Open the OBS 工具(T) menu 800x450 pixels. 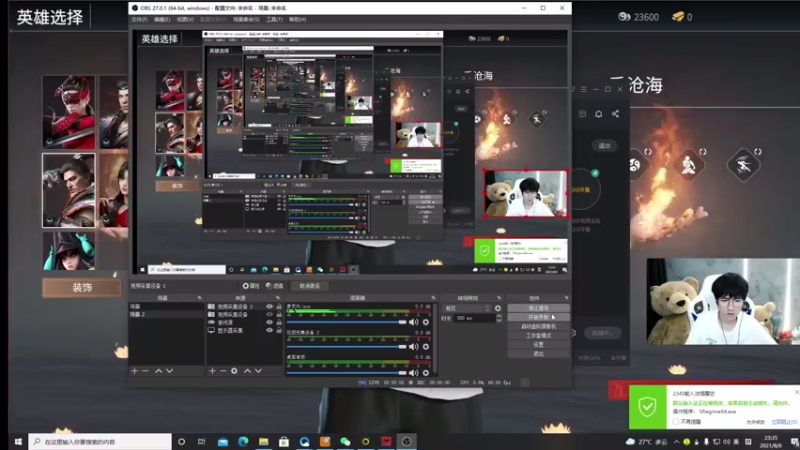tap(274, 19)
